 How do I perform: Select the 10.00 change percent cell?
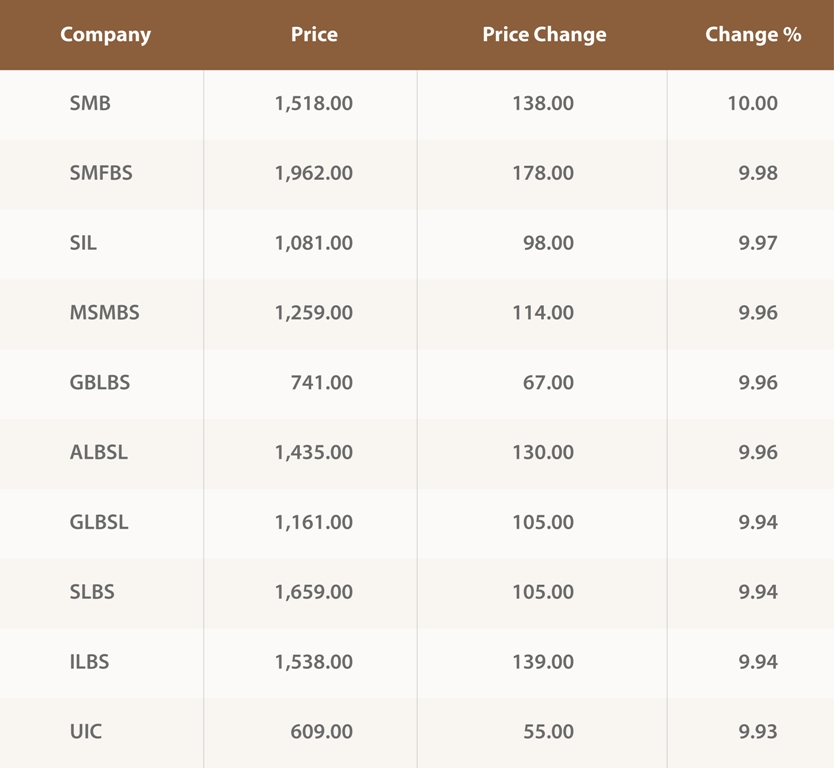coord(753,103)
